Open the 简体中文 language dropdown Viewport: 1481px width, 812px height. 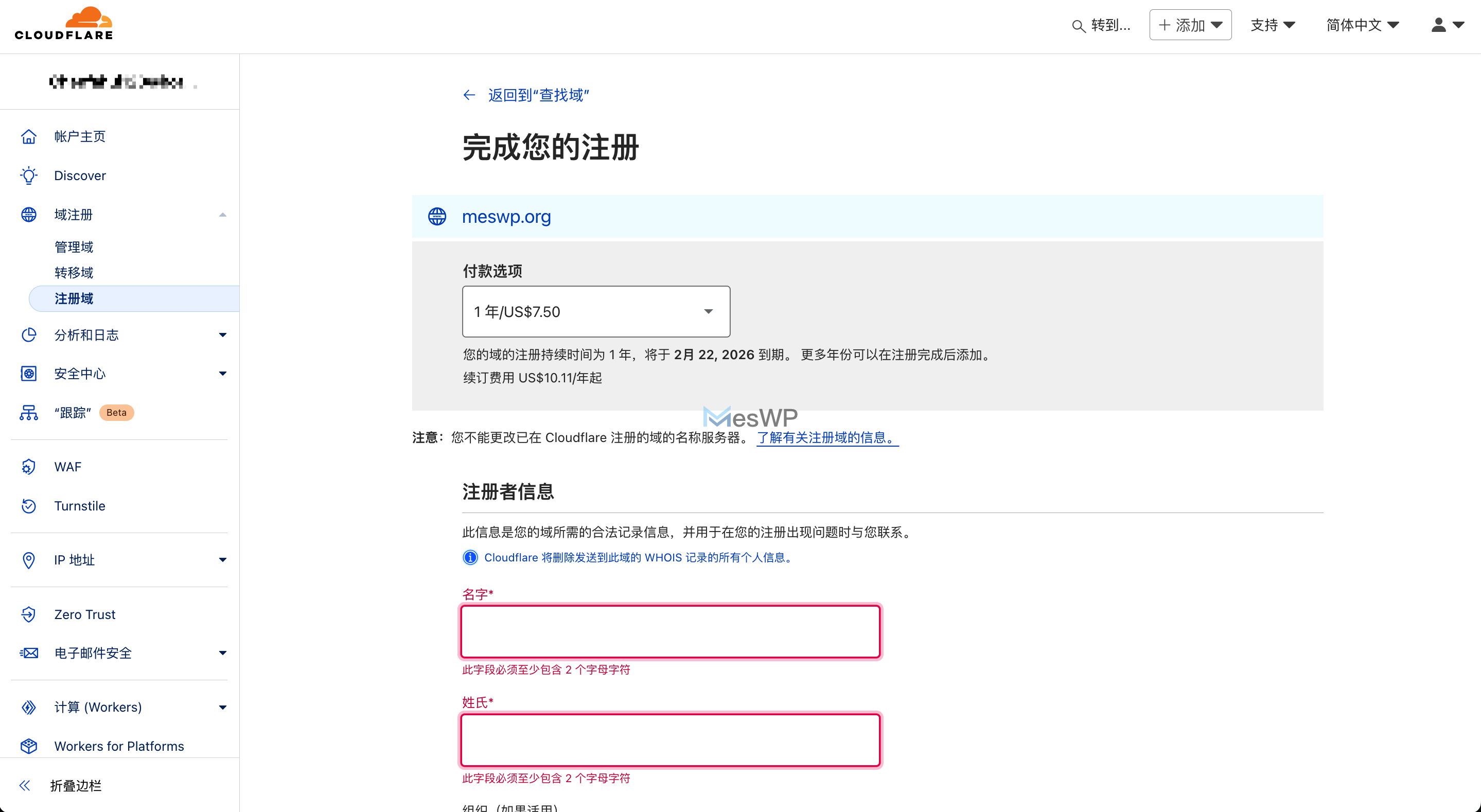[1362, 25]
